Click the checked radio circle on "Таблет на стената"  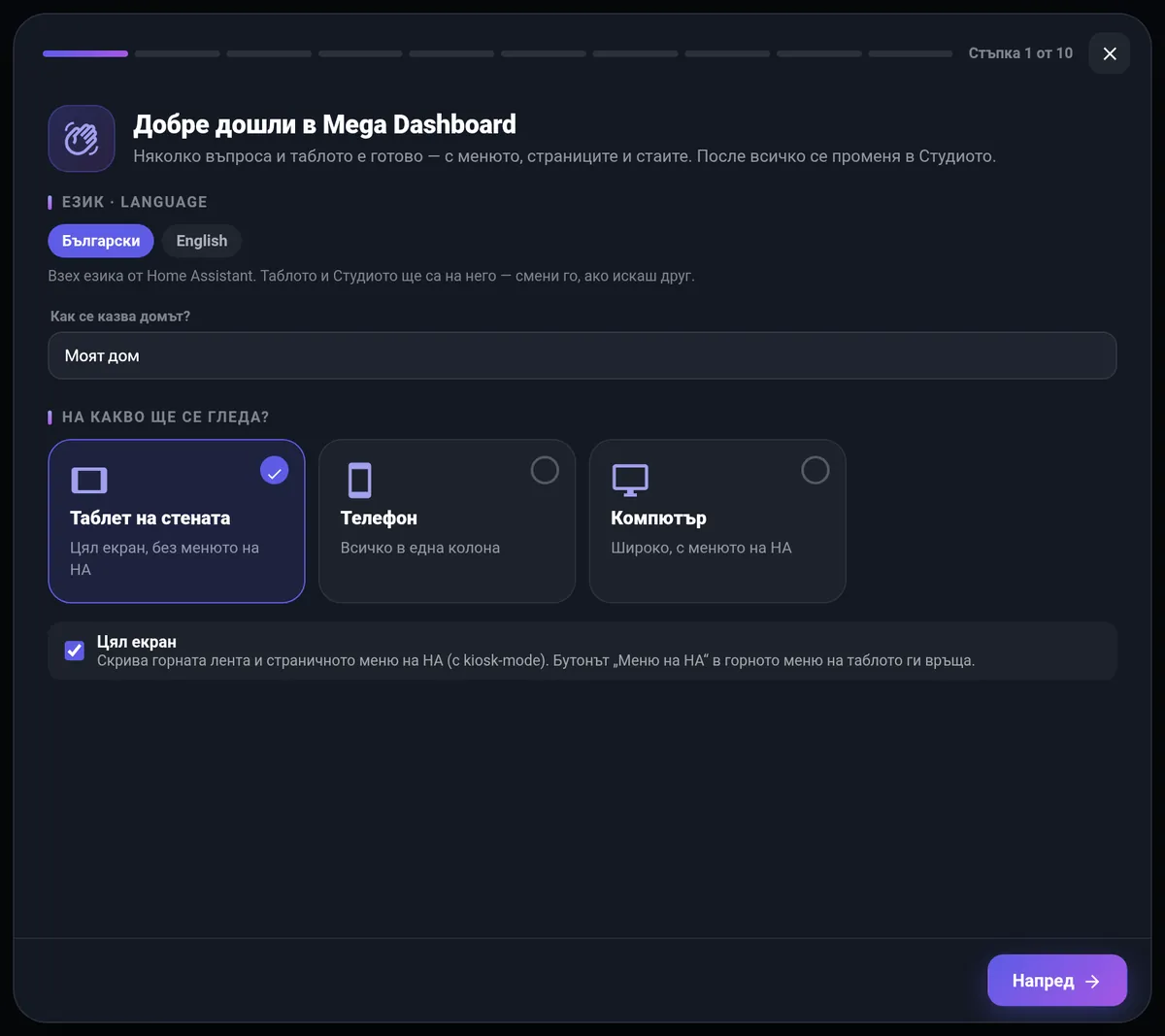click(275, 471)
